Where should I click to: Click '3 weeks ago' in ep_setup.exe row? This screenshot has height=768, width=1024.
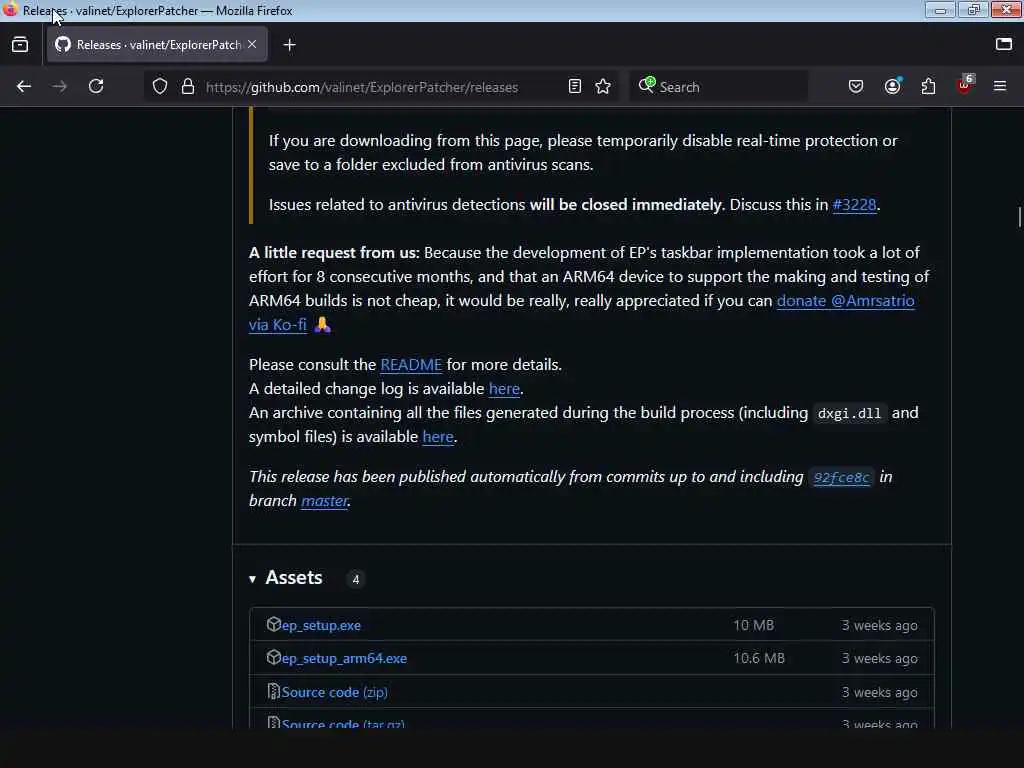[x=879, y=625]
